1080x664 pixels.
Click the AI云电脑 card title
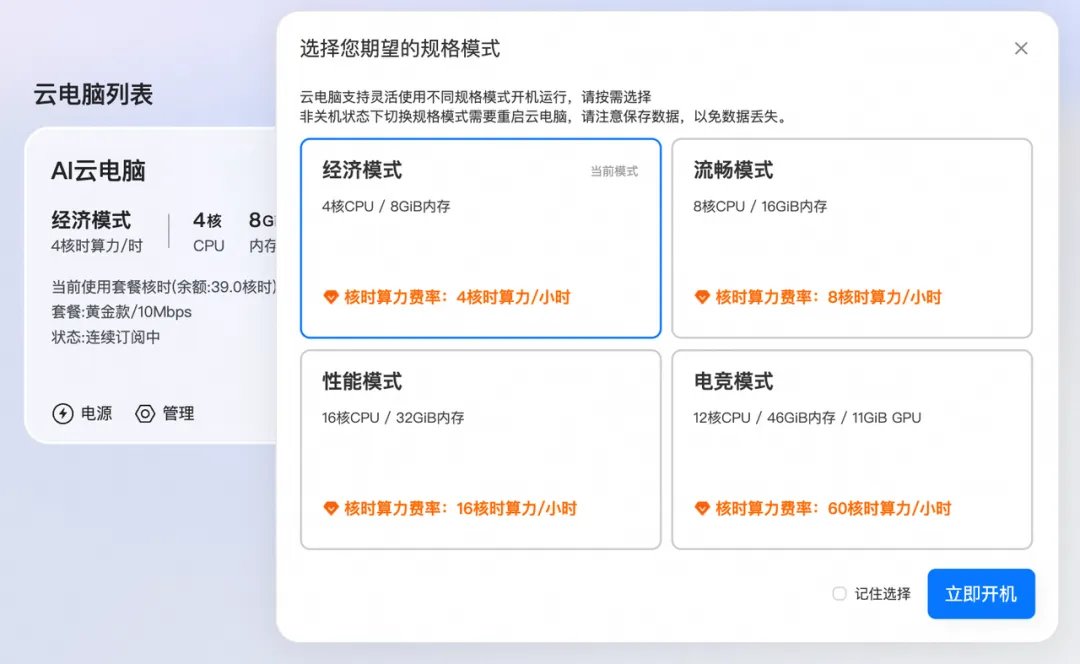pos(98,170)
